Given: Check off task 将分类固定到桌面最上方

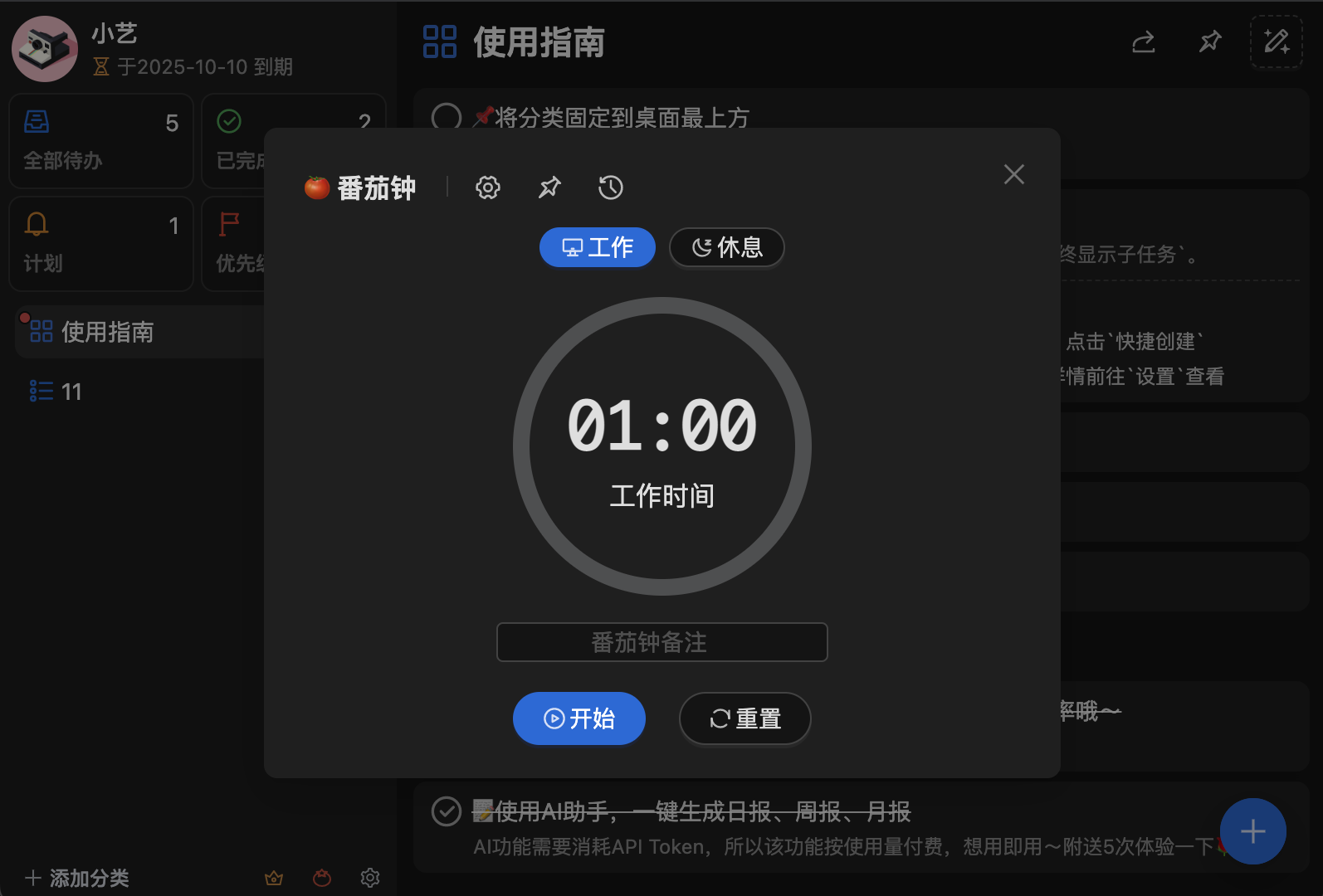Looking at the screenshot, I should [x=447, y=118].
